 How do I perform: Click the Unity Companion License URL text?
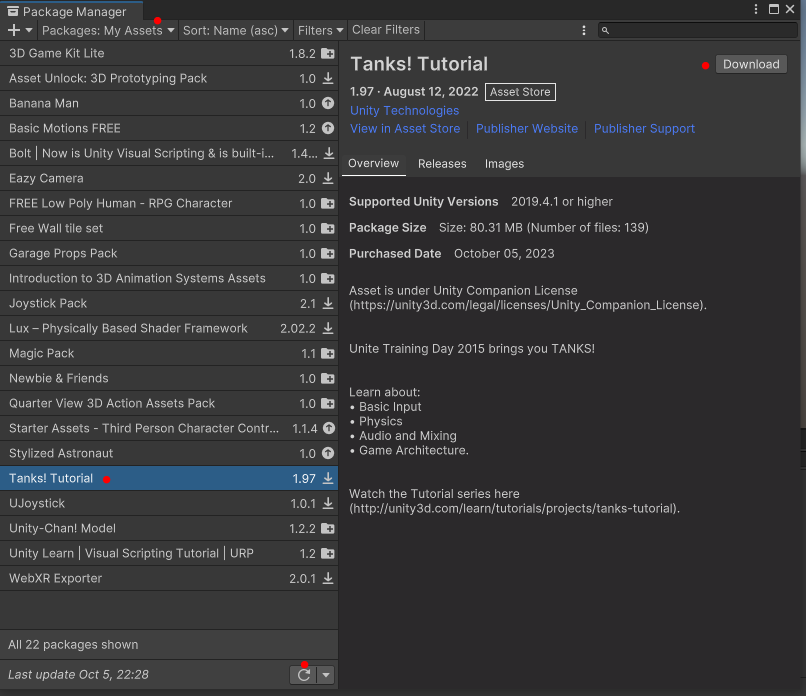coord(528,305)
